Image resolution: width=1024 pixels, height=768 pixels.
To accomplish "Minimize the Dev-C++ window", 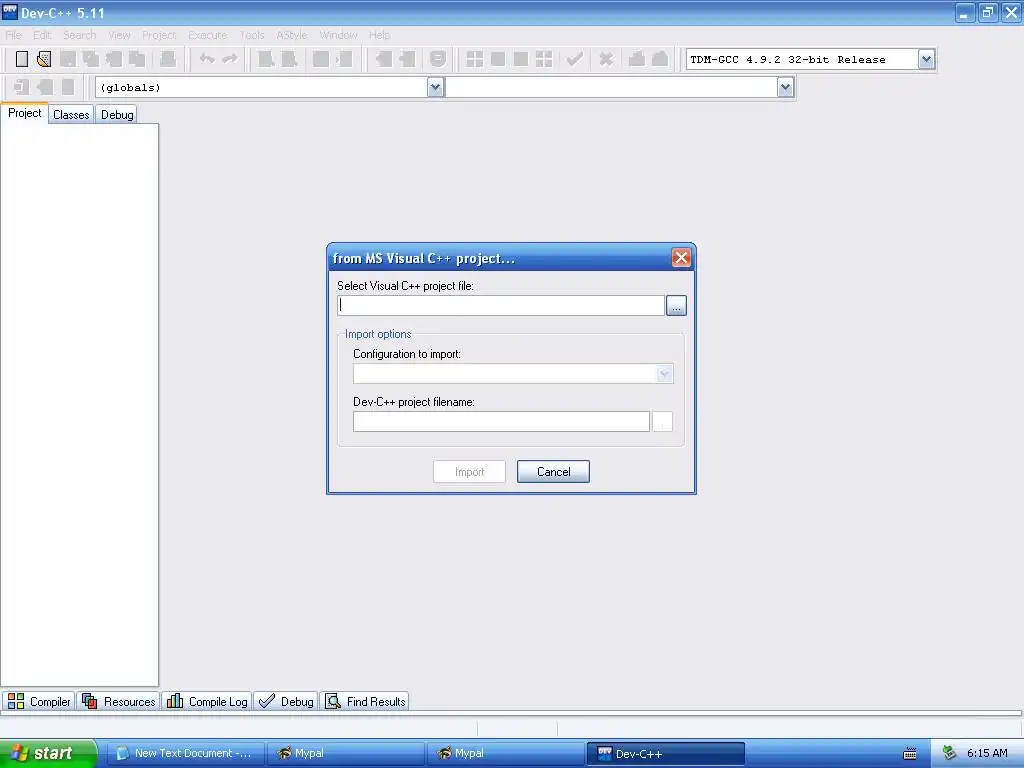I will [965, 12].
